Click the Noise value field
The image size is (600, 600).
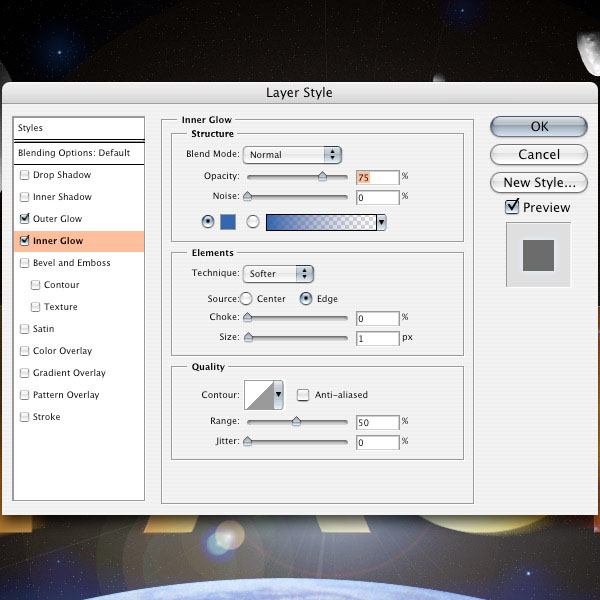click(378, 198)
